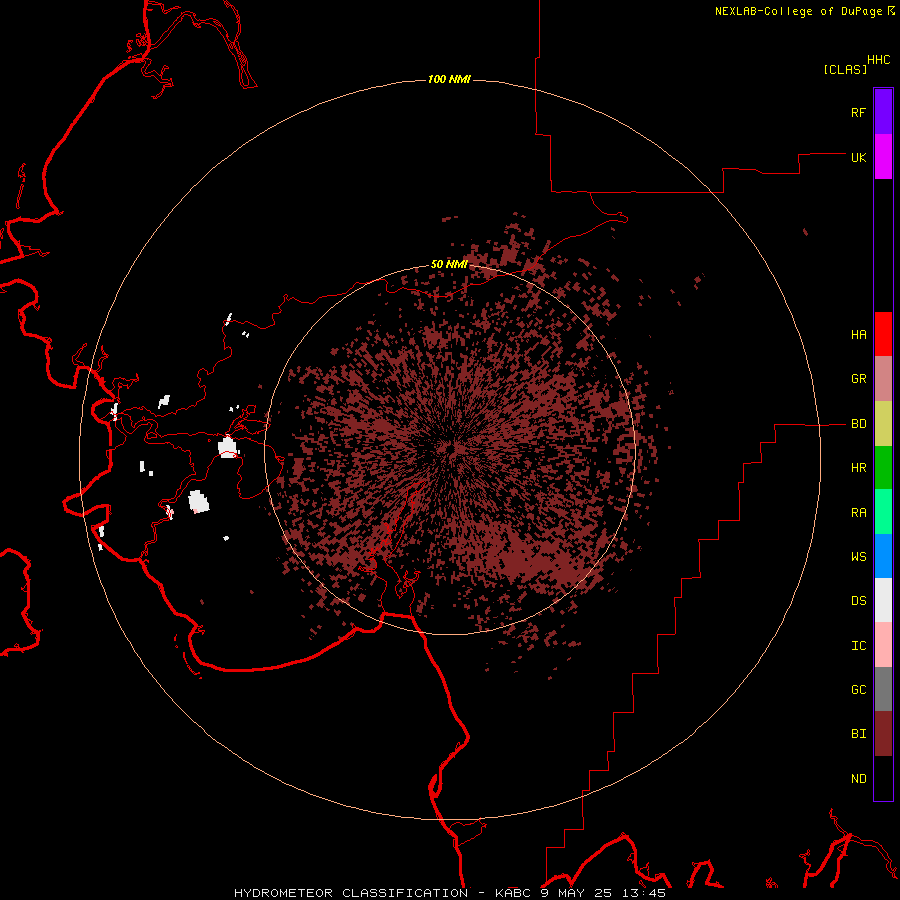
Task: Click the 'DS' legend label
Action: 858,601
